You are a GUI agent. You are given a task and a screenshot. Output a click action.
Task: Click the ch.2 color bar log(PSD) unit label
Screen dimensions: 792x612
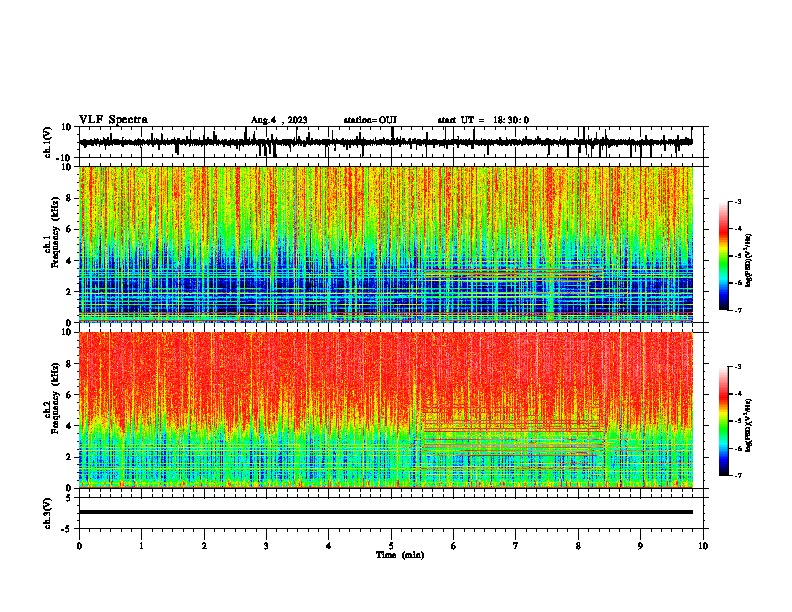[749, 425]
